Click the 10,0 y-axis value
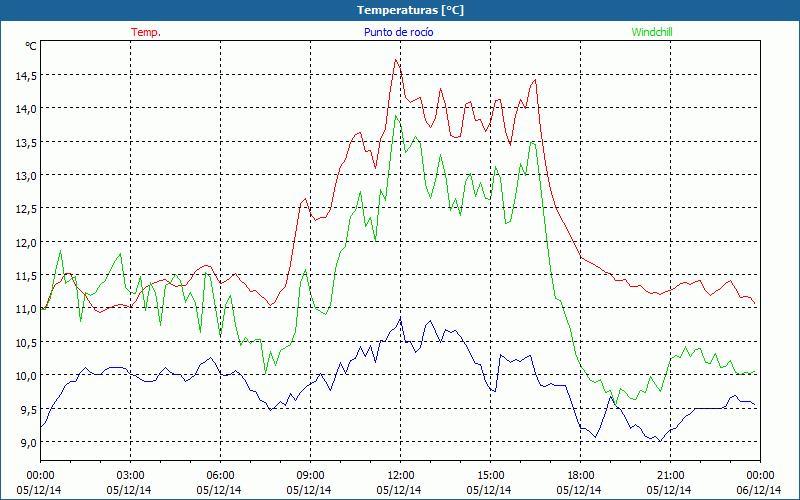Viewport: 800px width, 500px height. click(26, 376)
